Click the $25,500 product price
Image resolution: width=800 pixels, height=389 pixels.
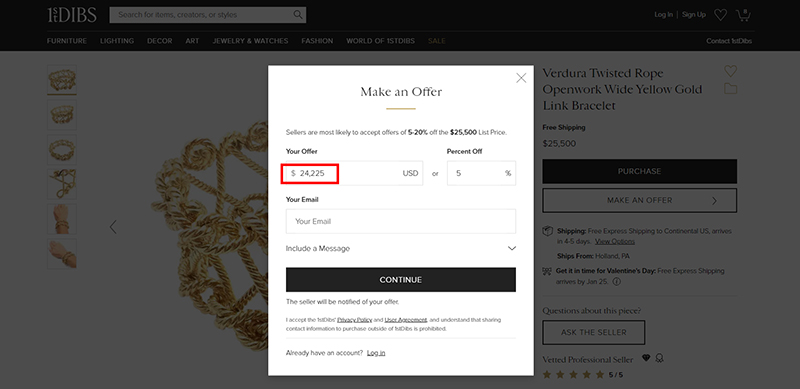[x=559, y=143]
